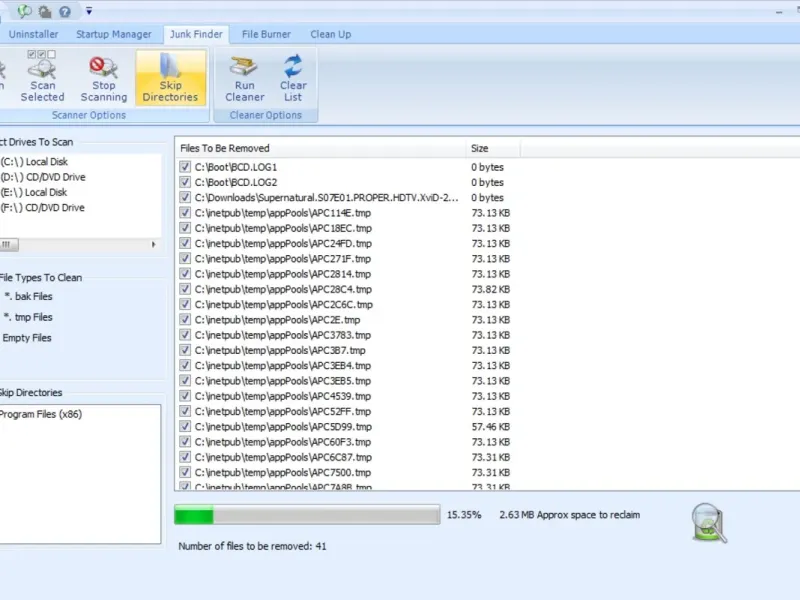Screen dimensions: 800x600
Task: Click the Clear List icon
Action: (x=293, y=78)
